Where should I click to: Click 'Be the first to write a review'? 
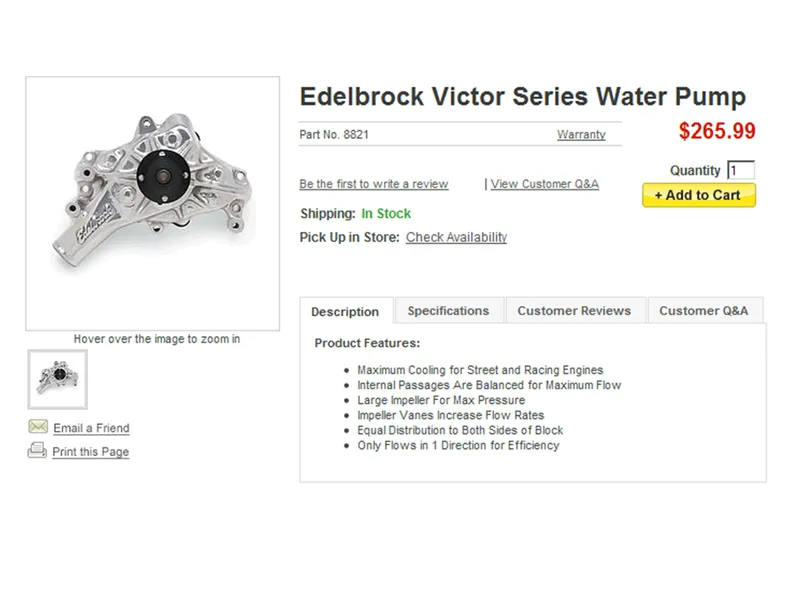click(x=373, y=184)
